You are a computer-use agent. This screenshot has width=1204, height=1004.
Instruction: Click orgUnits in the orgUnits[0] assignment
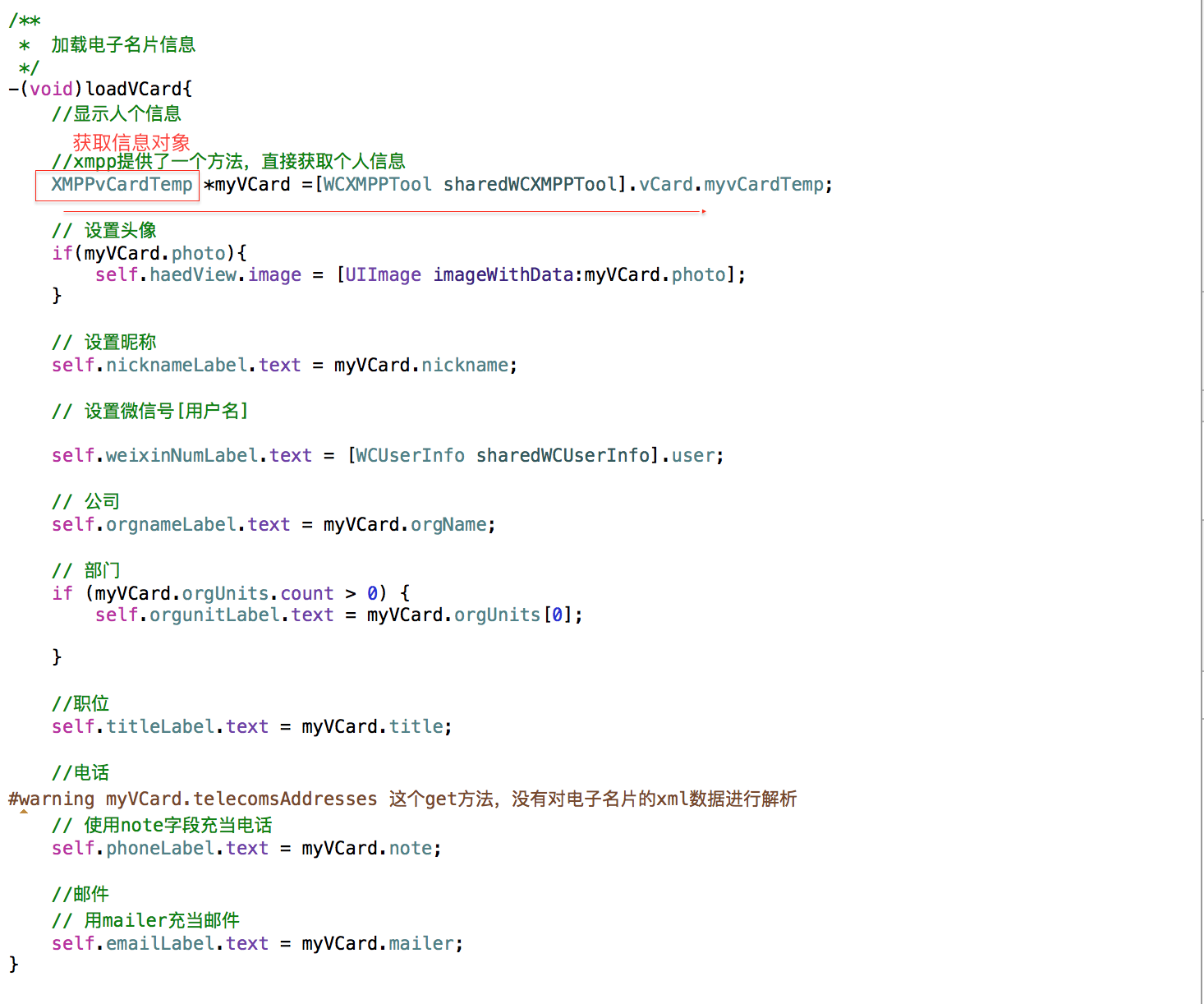pyautogui.click(x=497, y=615)
